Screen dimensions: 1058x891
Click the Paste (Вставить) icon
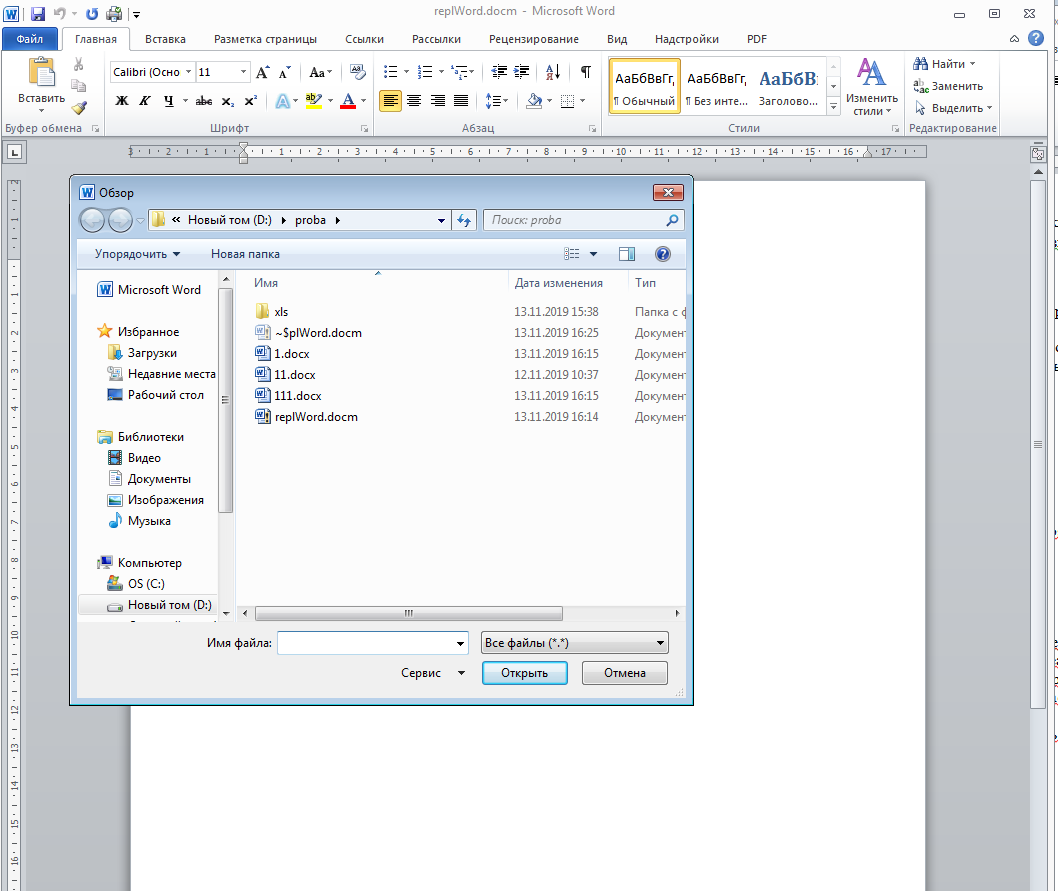[41, 72]
